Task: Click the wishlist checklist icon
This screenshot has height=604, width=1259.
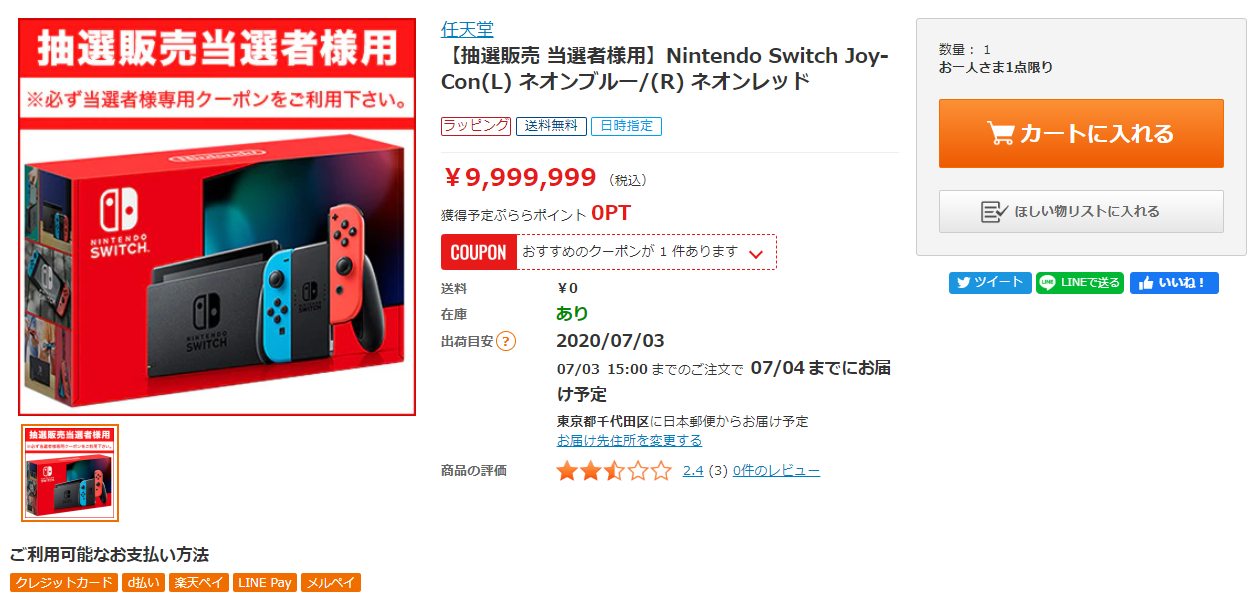Action: pyautogui.click(x=994, y=211)
